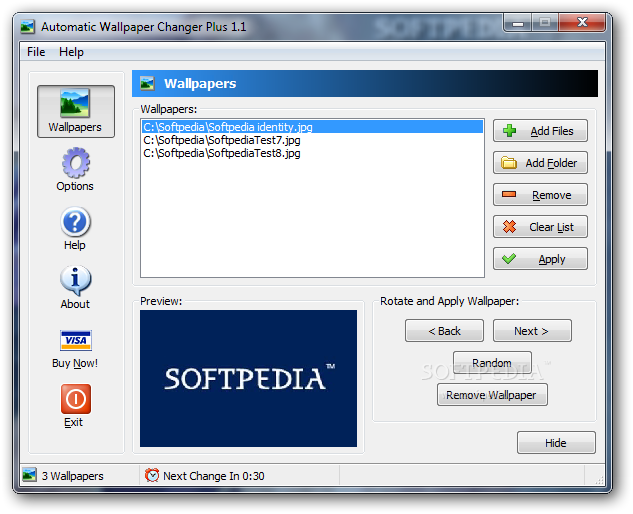Advance to next wallpaper with Next
633x514 pixels.
532,331
